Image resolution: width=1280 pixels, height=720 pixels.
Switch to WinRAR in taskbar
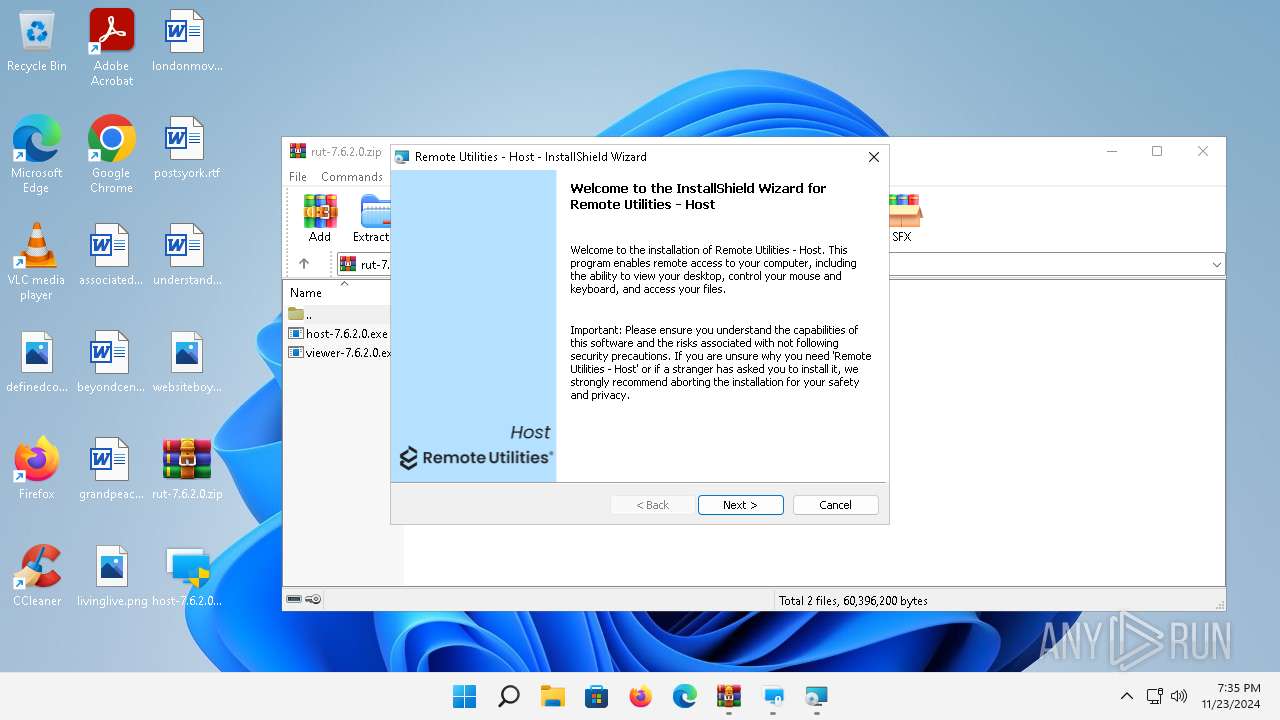click(x=729, y=696)
